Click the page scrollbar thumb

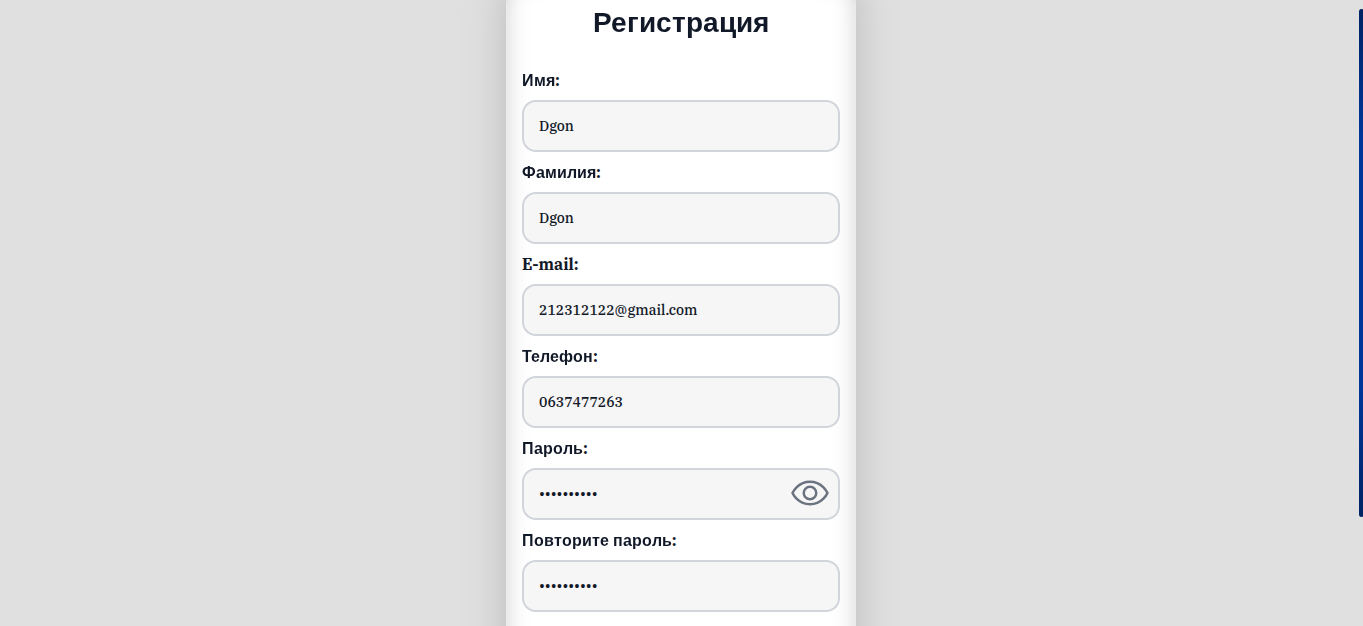[1360, 260]
